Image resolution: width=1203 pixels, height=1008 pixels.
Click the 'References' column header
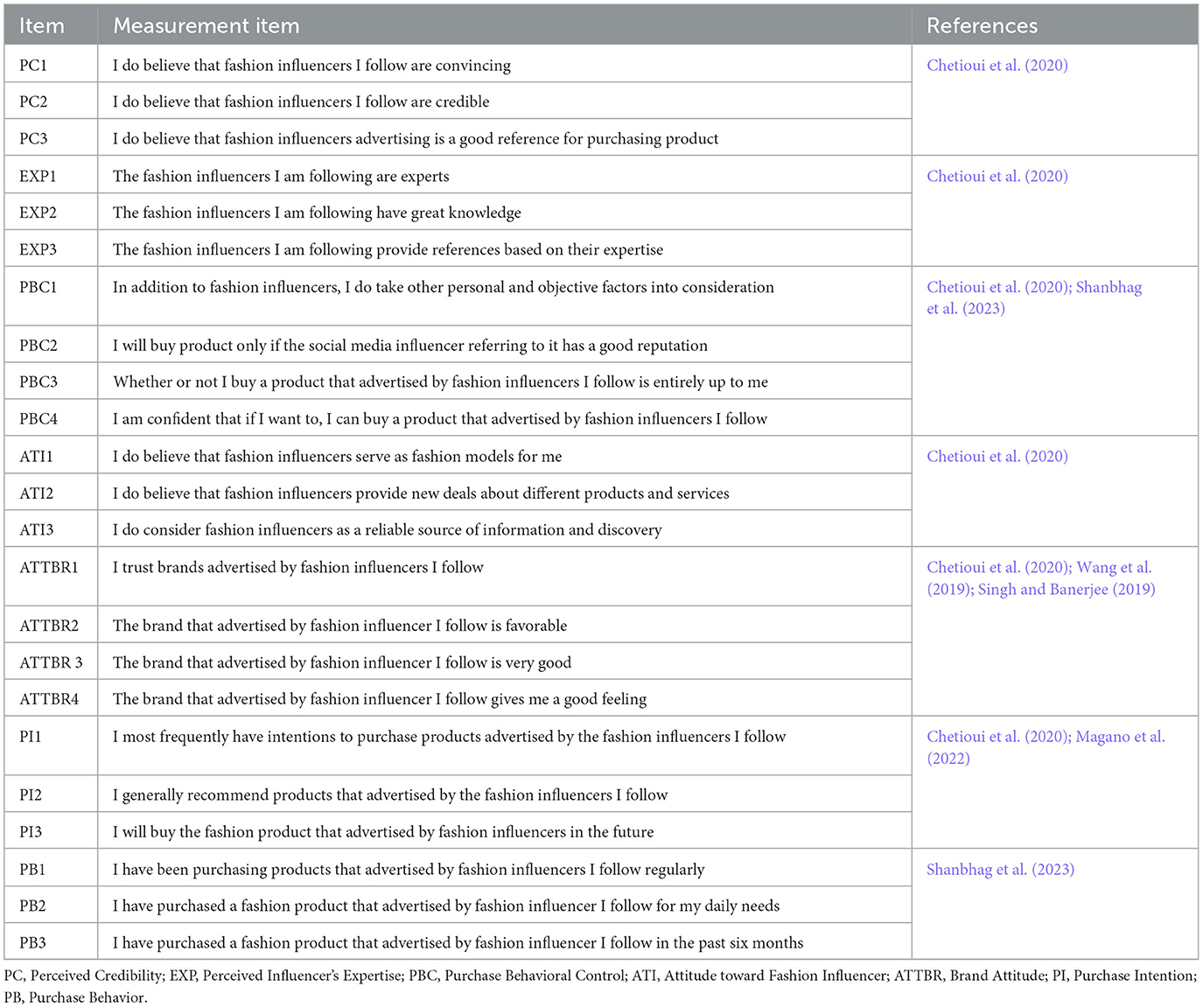[982, 26]
